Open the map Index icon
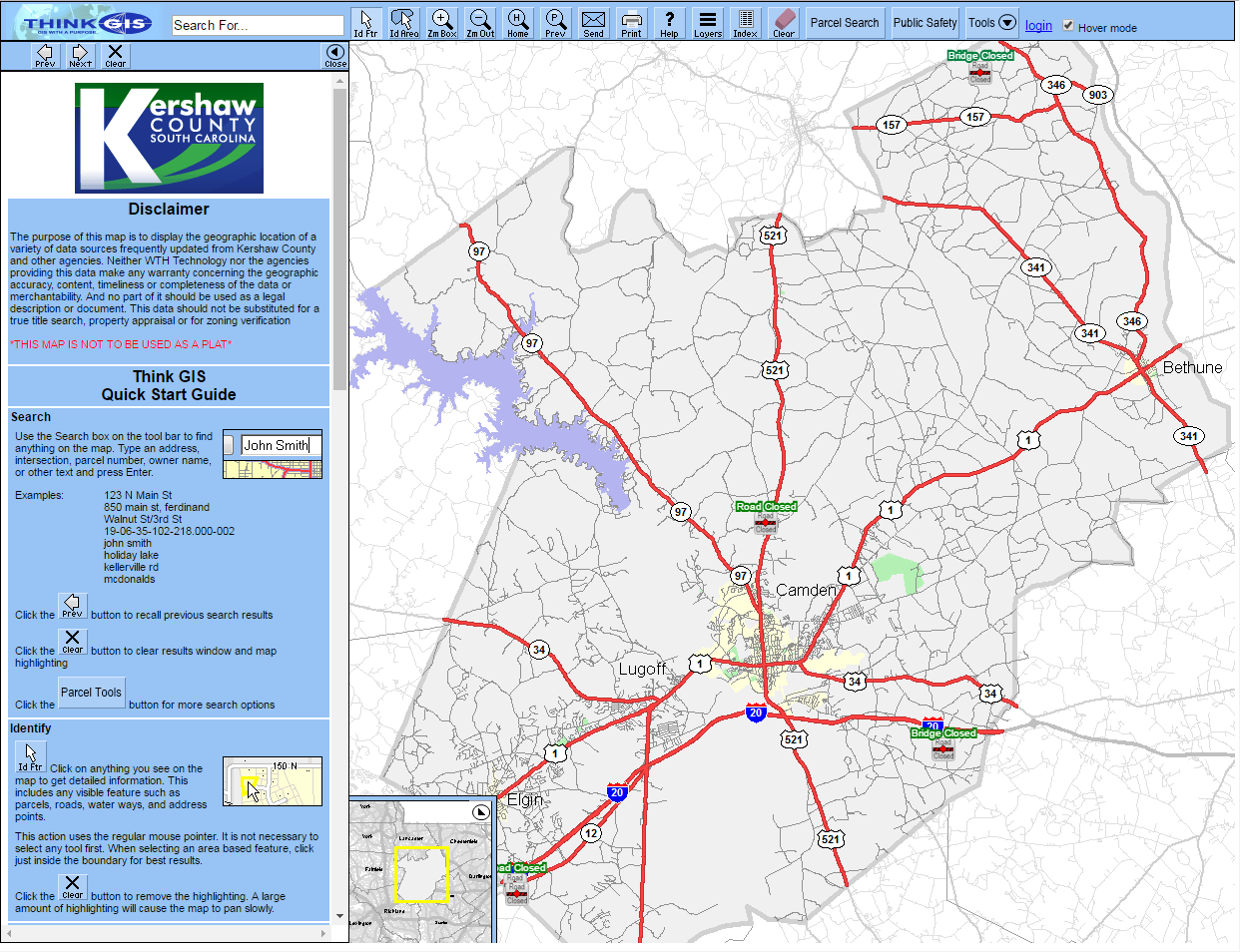This screenshot has width=1240, height=952. (745, 22)
